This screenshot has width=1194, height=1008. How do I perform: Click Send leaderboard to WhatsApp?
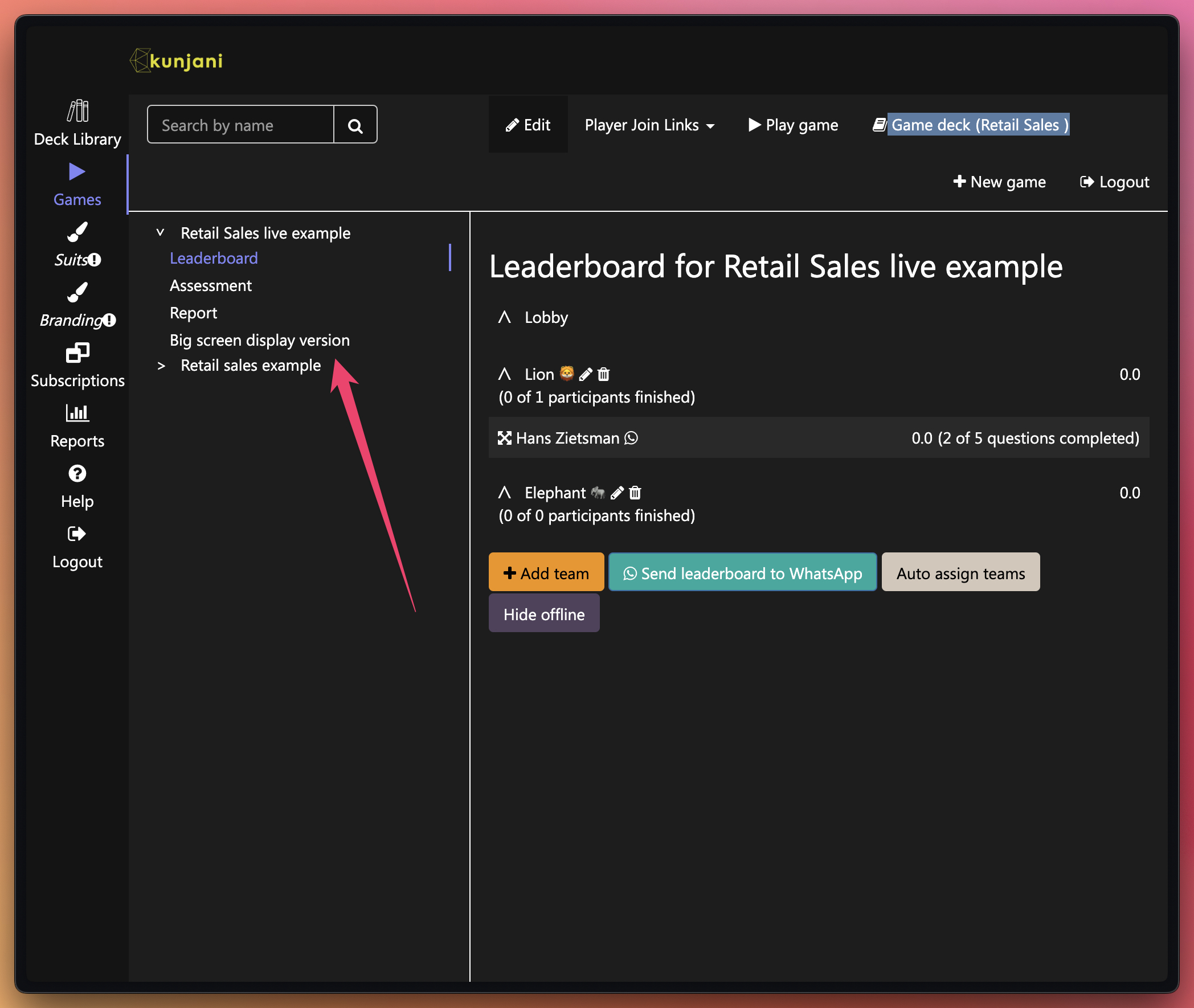(x=742, y=572)
